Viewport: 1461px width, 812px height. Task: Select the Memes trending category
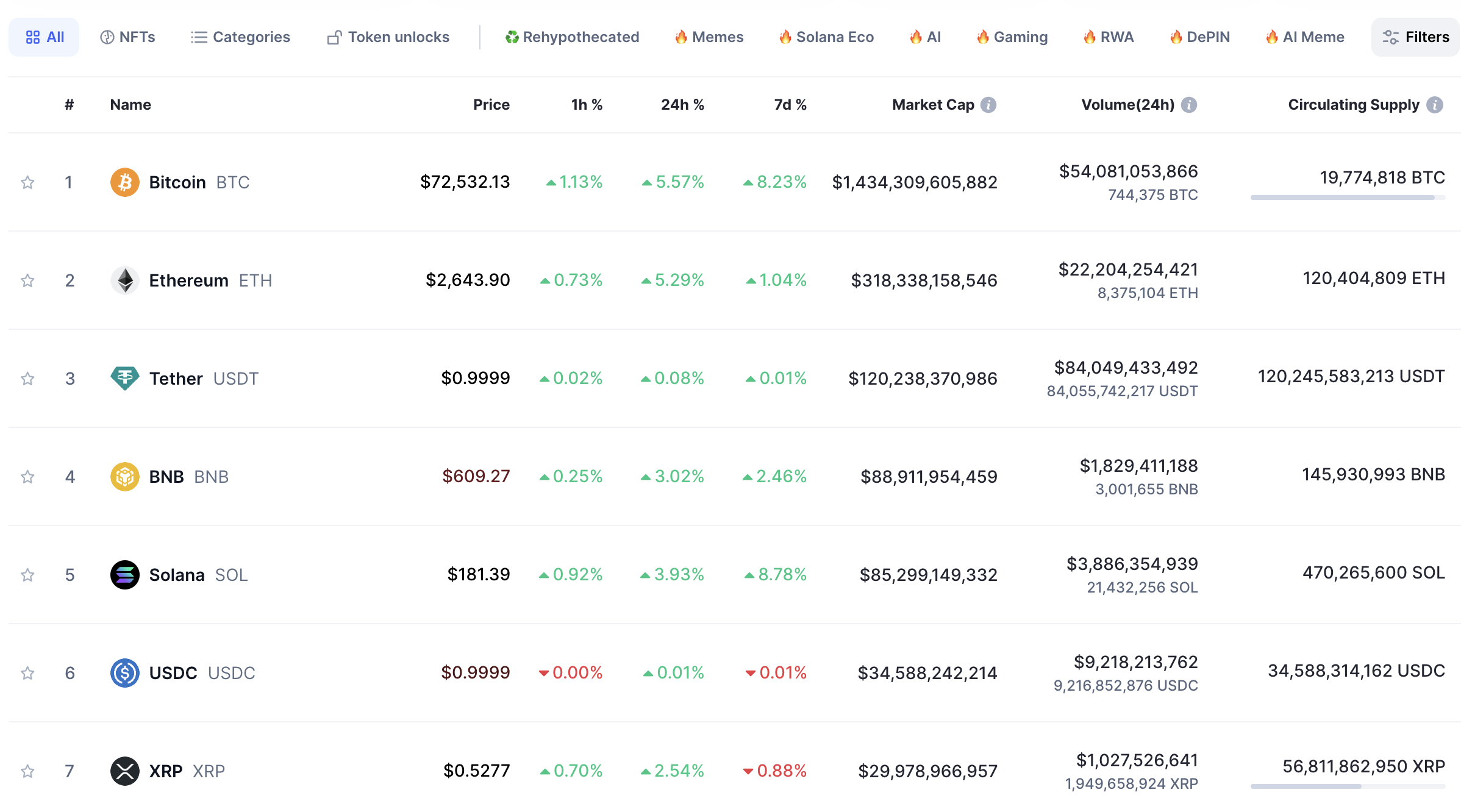(709, 37)
